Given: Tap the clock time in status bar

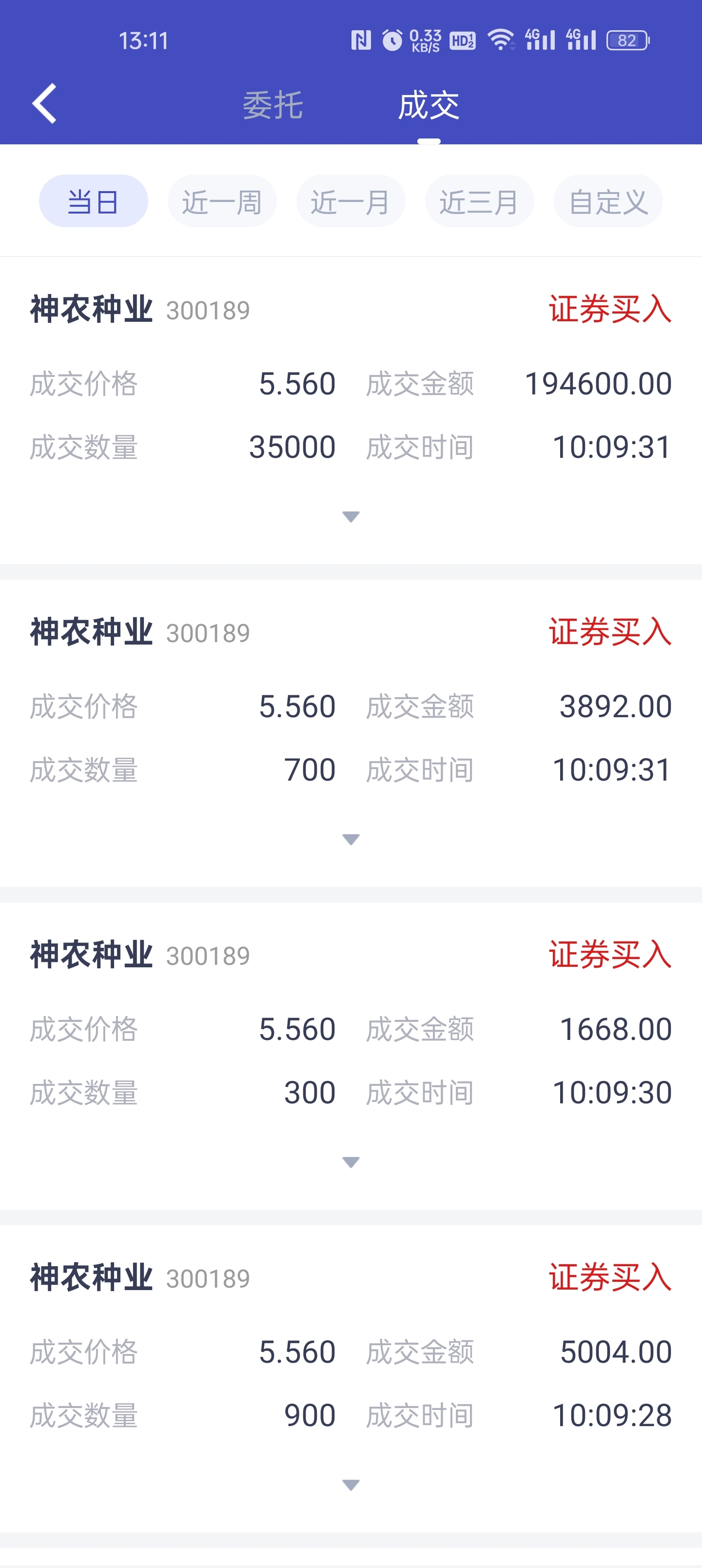Looking at the screenshot, I should tap(144, 41).
